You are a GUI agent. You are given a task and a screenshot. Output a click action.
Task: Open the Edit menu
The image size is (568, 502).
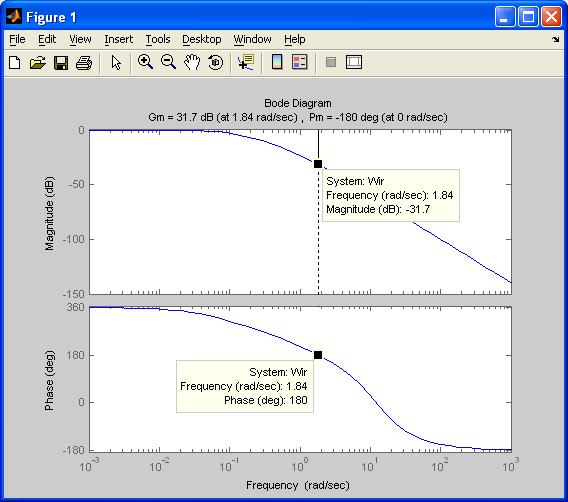point(47,39)
